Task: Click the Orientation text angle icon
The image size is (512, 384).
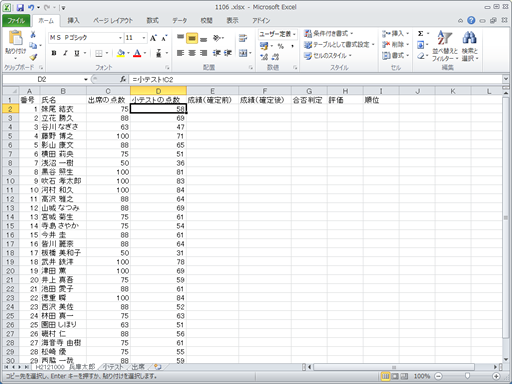Action: click(x=217, y=38)
